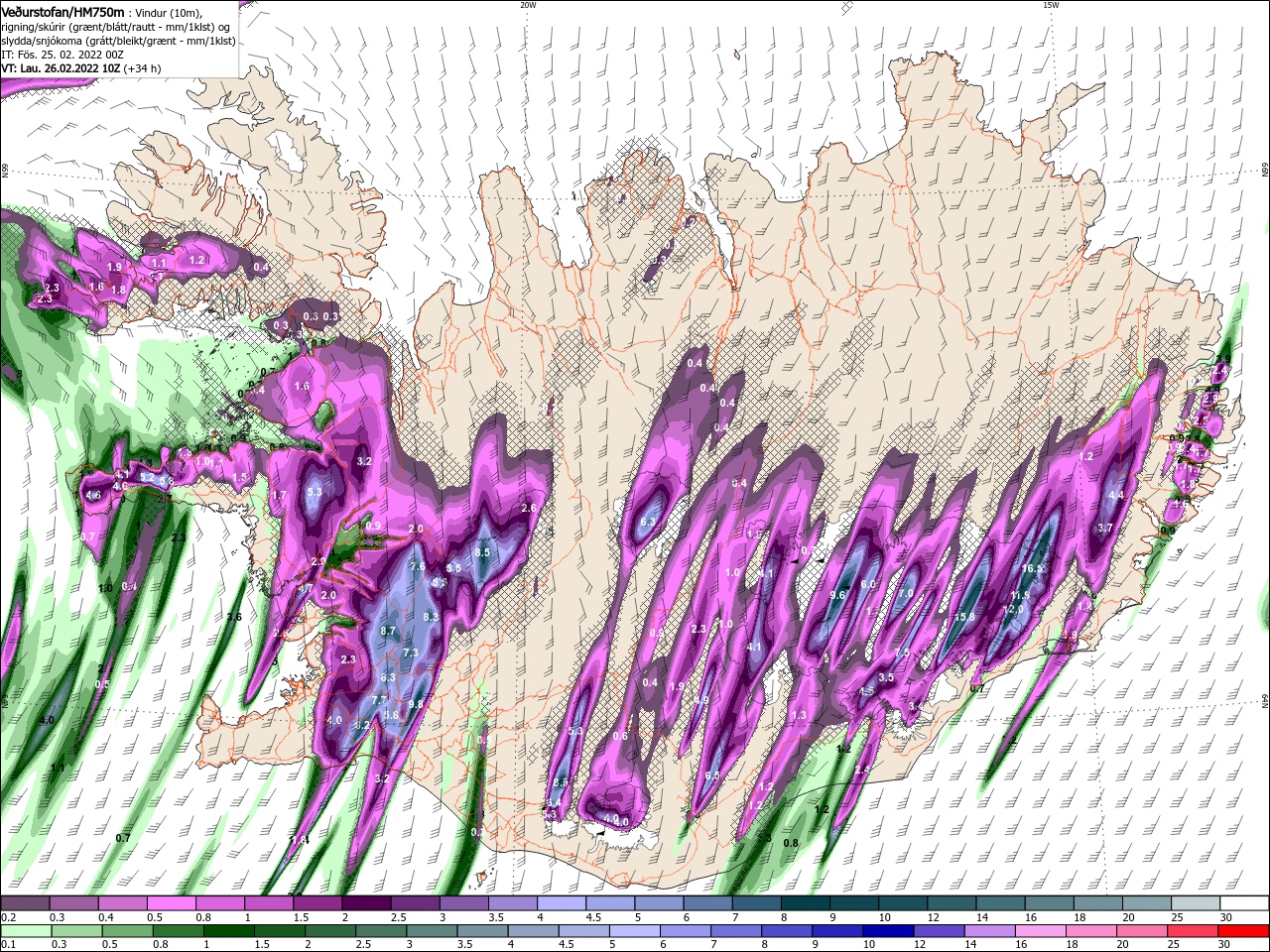Select the slydda/snjókoma legend description line
Viewport: 1270px width, 952px height.
click(x=118, y=41)
